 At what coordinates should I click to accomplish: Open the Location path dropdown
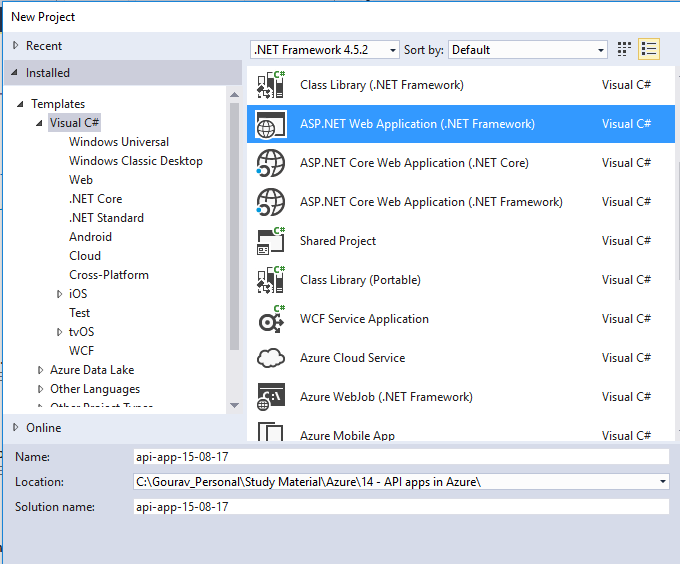pyautogui.click(x=662, y=482)
